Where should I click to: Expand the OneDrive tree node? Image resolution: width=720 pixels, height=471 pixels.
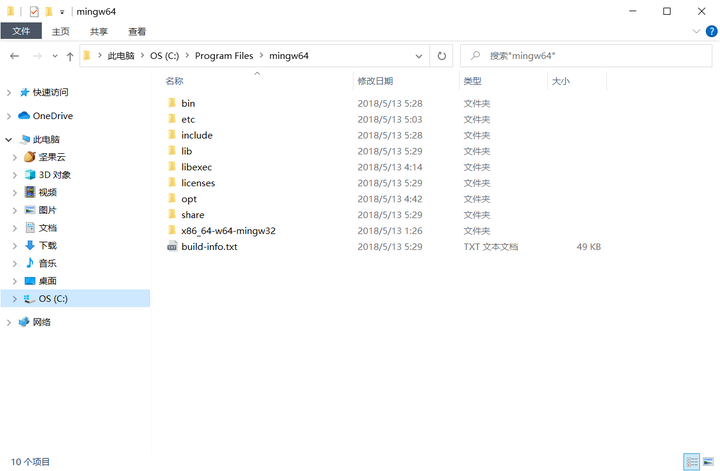(9, 116)
